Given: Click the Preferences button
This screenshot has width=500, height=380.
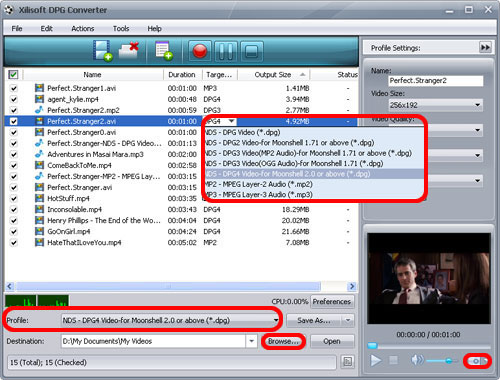Looking at the screenshot, I should coord(332,301).
